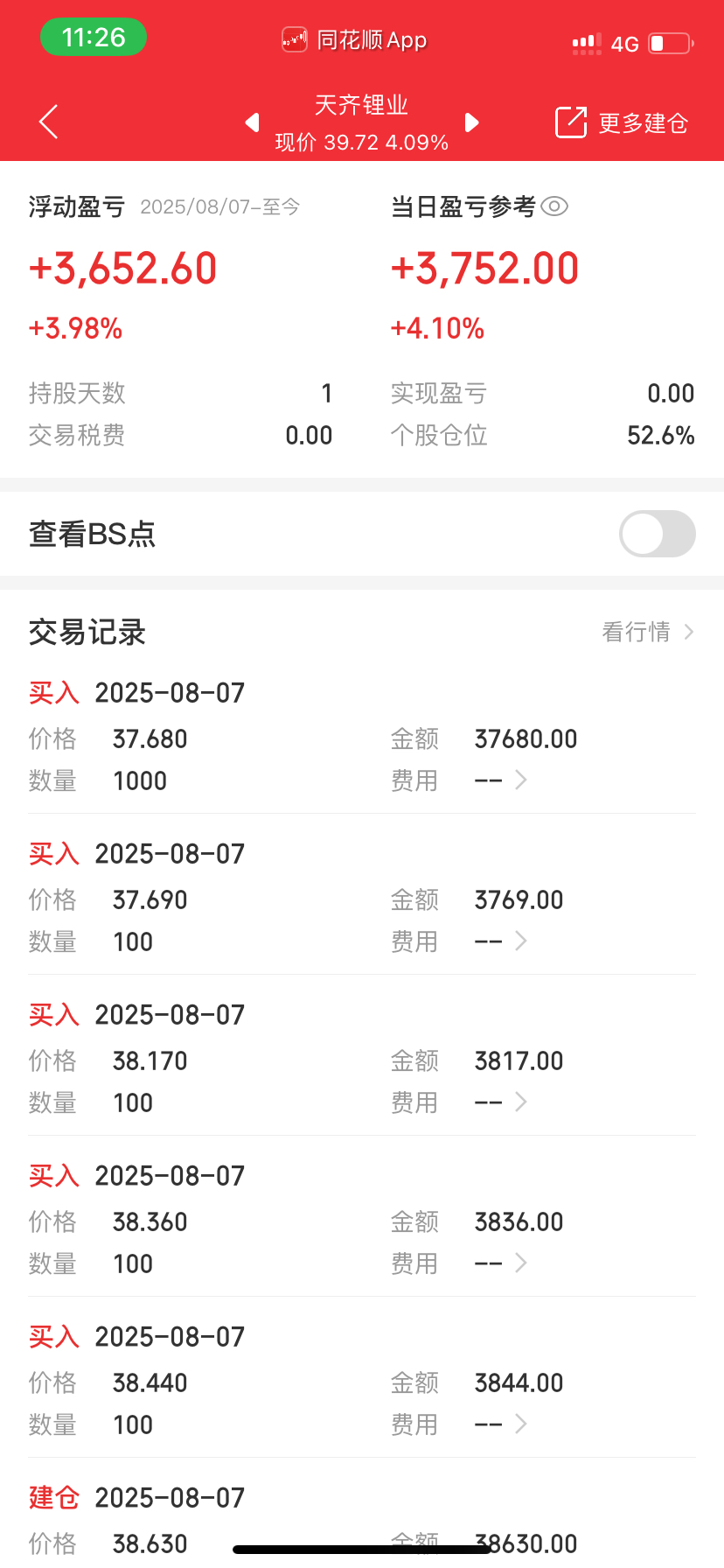Viewport: 724px width, 1568px height.
Task: Expand fee chevron for 3844.00 trade
Action: [521, 1424]
